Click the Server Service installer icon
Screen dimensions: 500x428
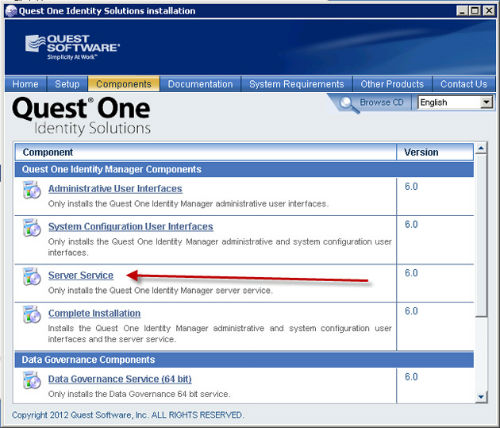pos(32,276)
